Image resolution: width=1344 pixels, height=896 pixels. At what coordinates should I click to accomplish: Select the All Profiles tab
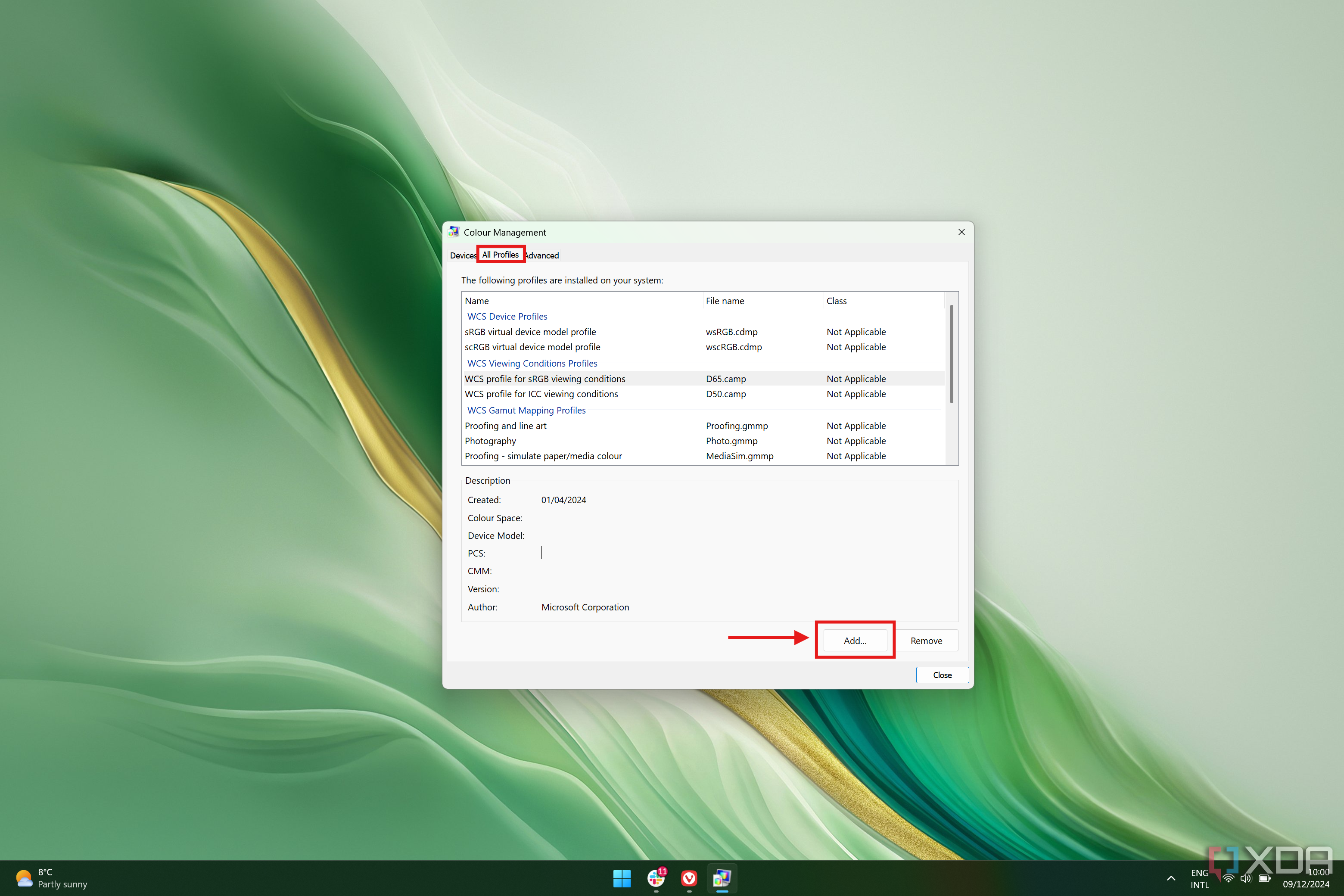pos(500,255)
